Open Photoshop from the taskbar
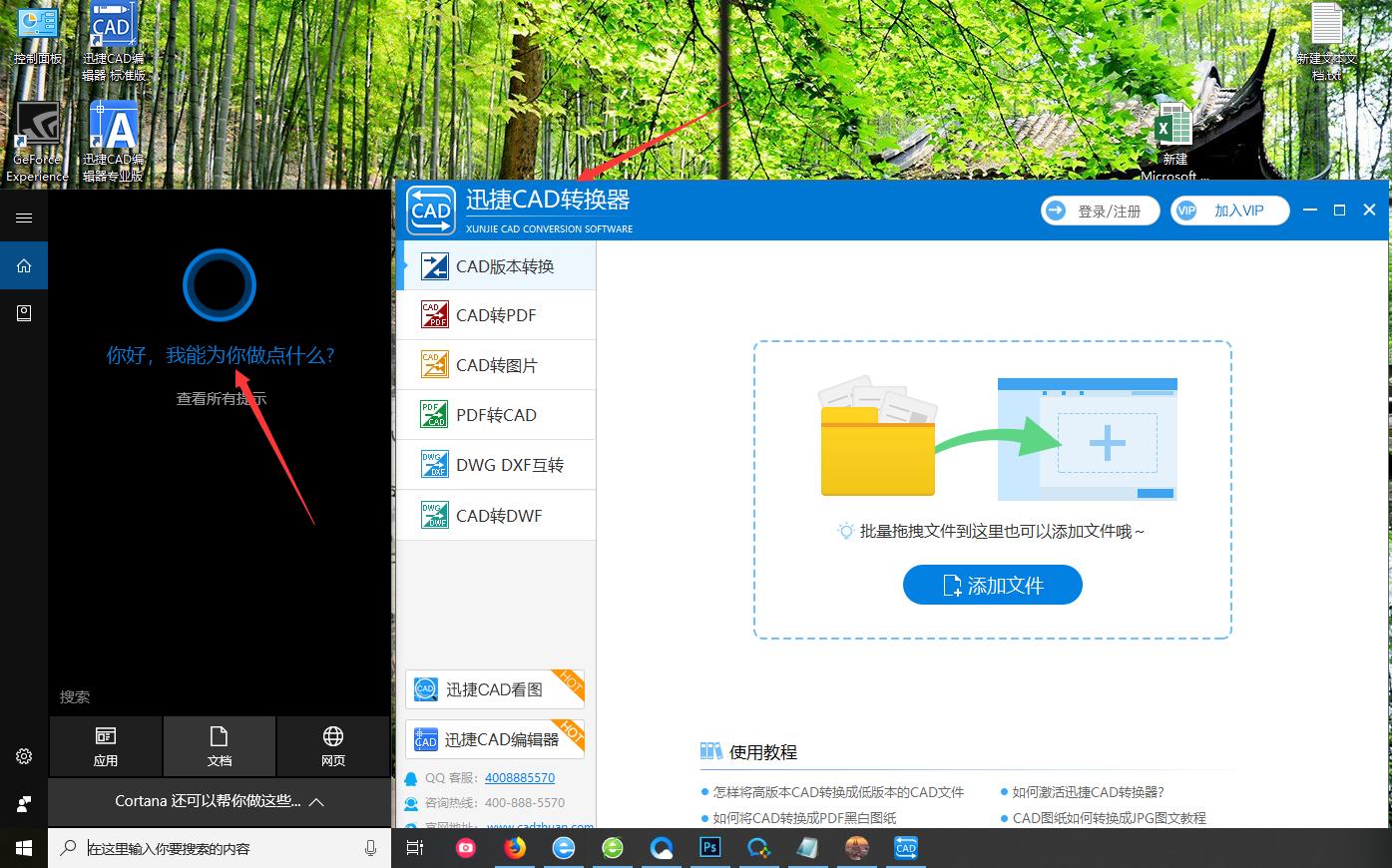Image resolution: width=1392 pixels, height=868 pixels. click(x=709, y=847)
